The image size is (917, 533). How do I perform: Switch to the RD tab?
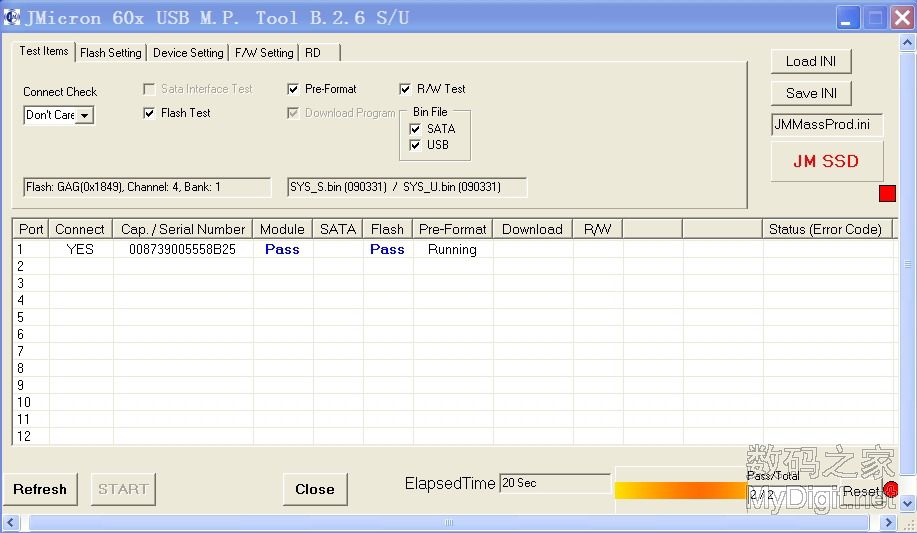pos(319,53)
